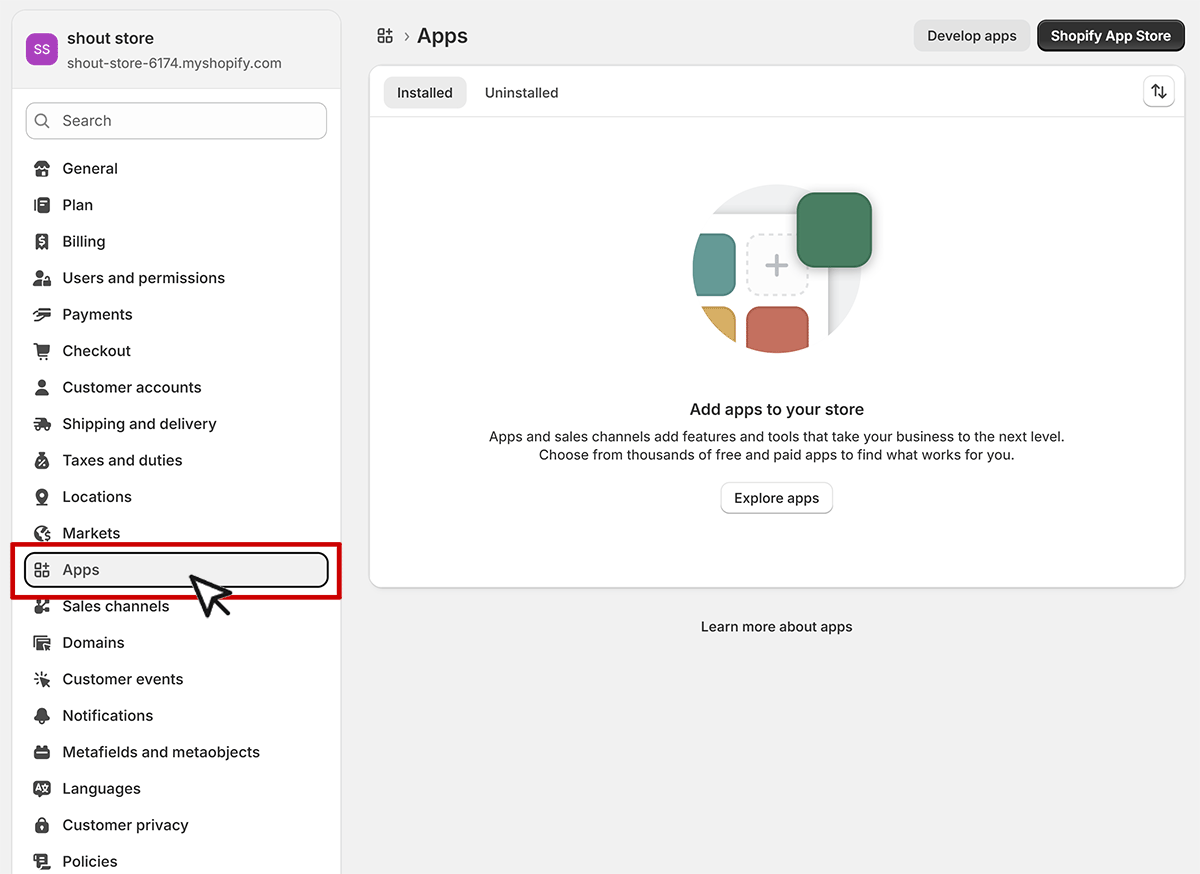1200x874 pixels.
Task: Click the Develop apps button
Action: (971, 35)
